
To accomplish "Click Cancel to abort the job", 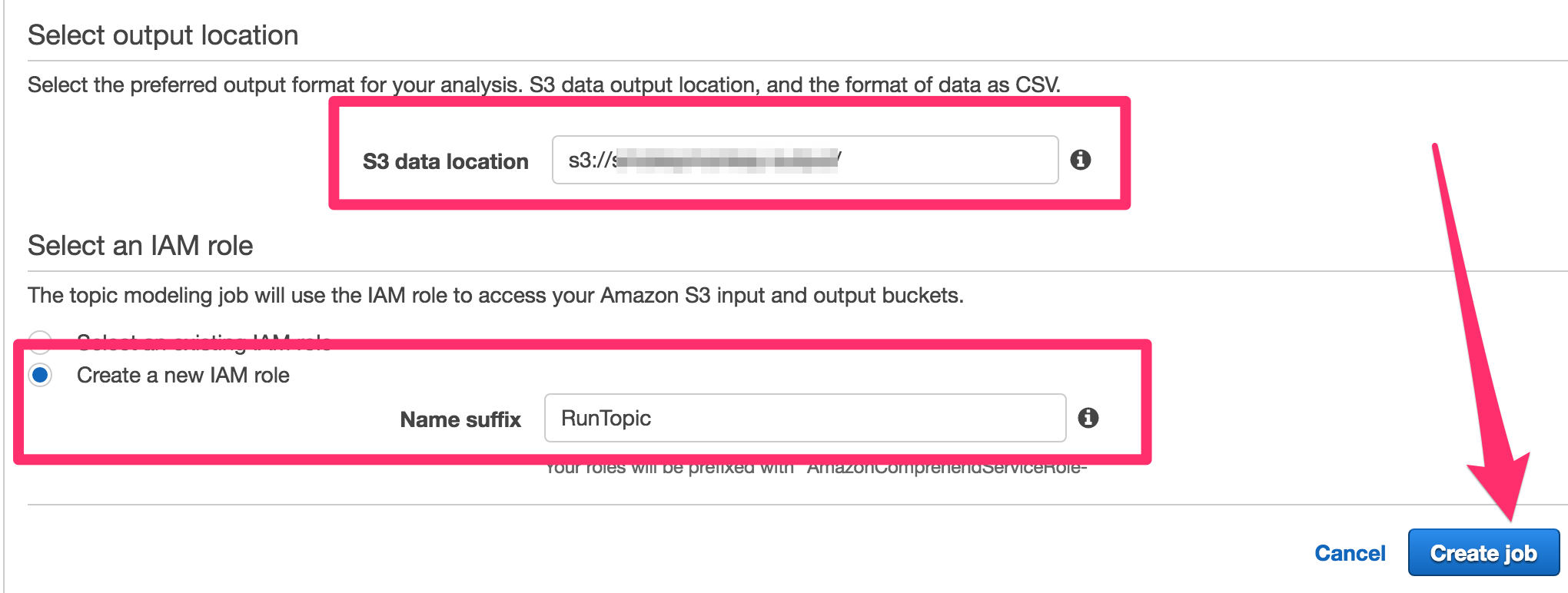I will 1349,552.
